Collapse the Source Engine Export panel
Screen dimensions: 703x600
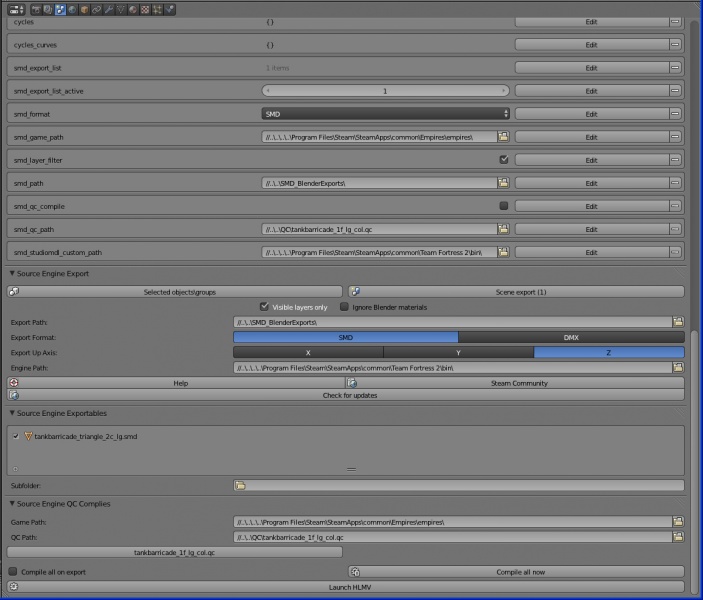point(12,273)
